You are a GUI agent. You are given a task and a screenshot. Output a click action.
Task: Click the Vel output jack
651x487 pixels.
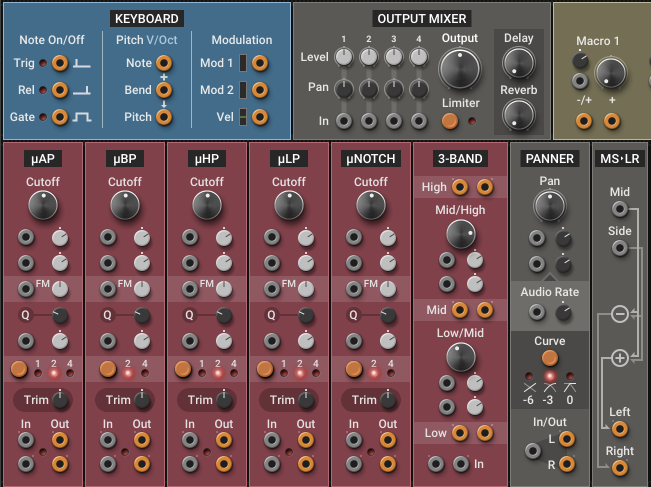(260, 117)
